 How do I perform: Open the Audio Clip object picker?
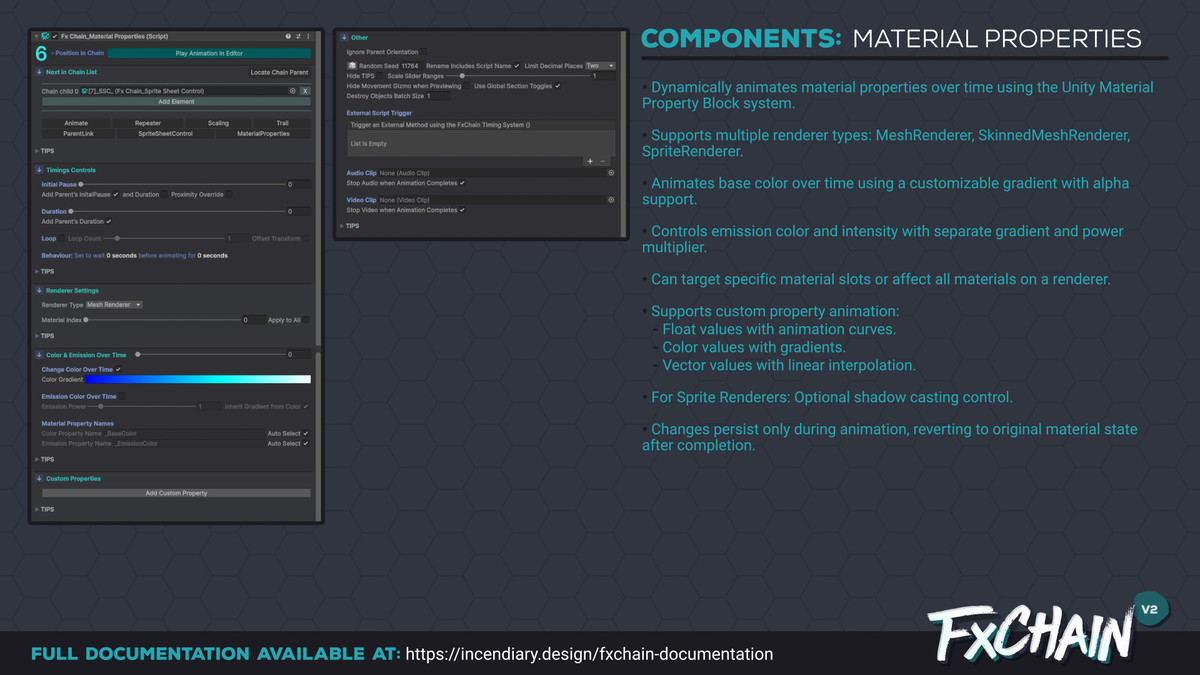point(611,173)
